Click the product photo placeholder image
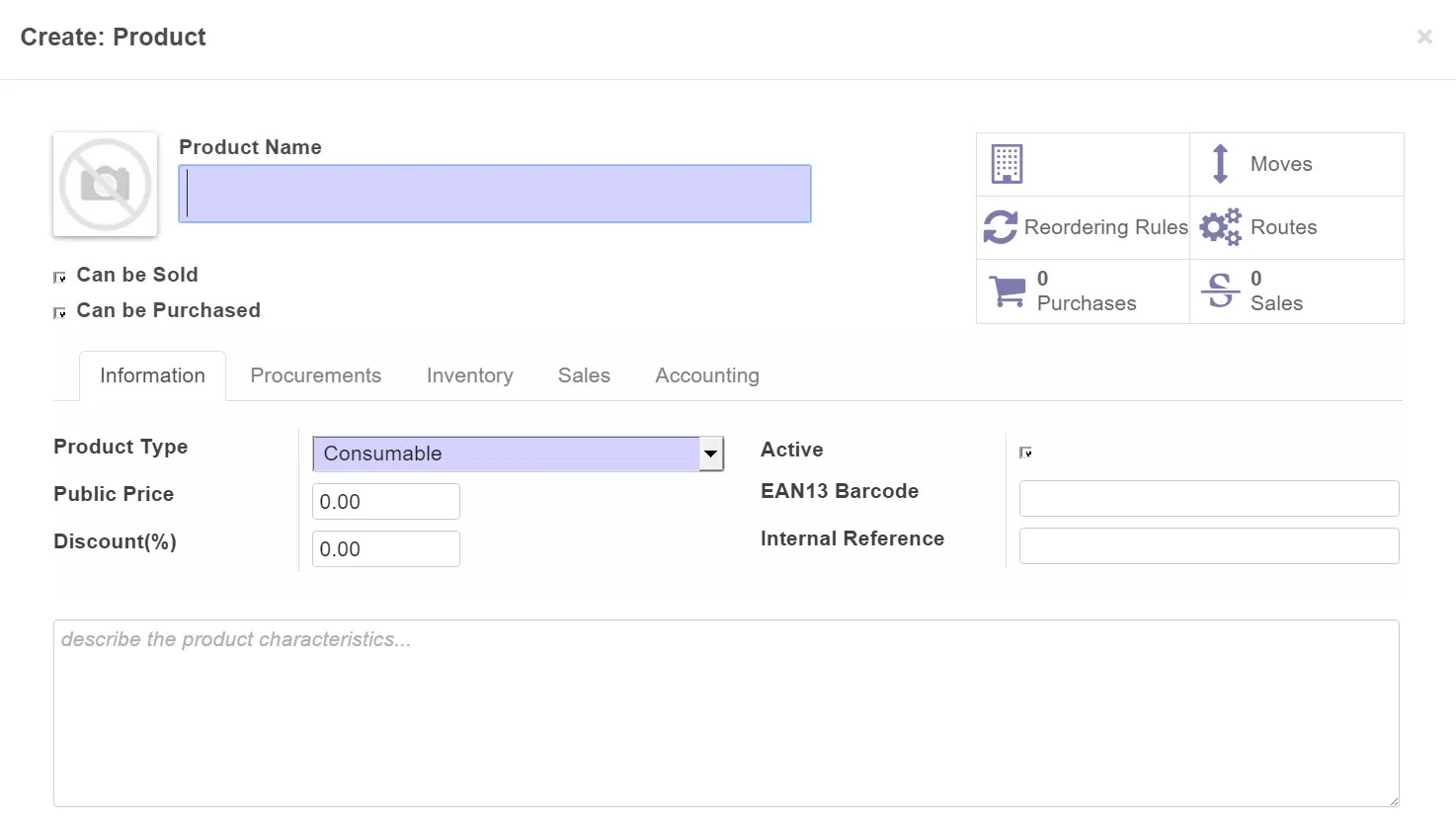 (105, 185)
